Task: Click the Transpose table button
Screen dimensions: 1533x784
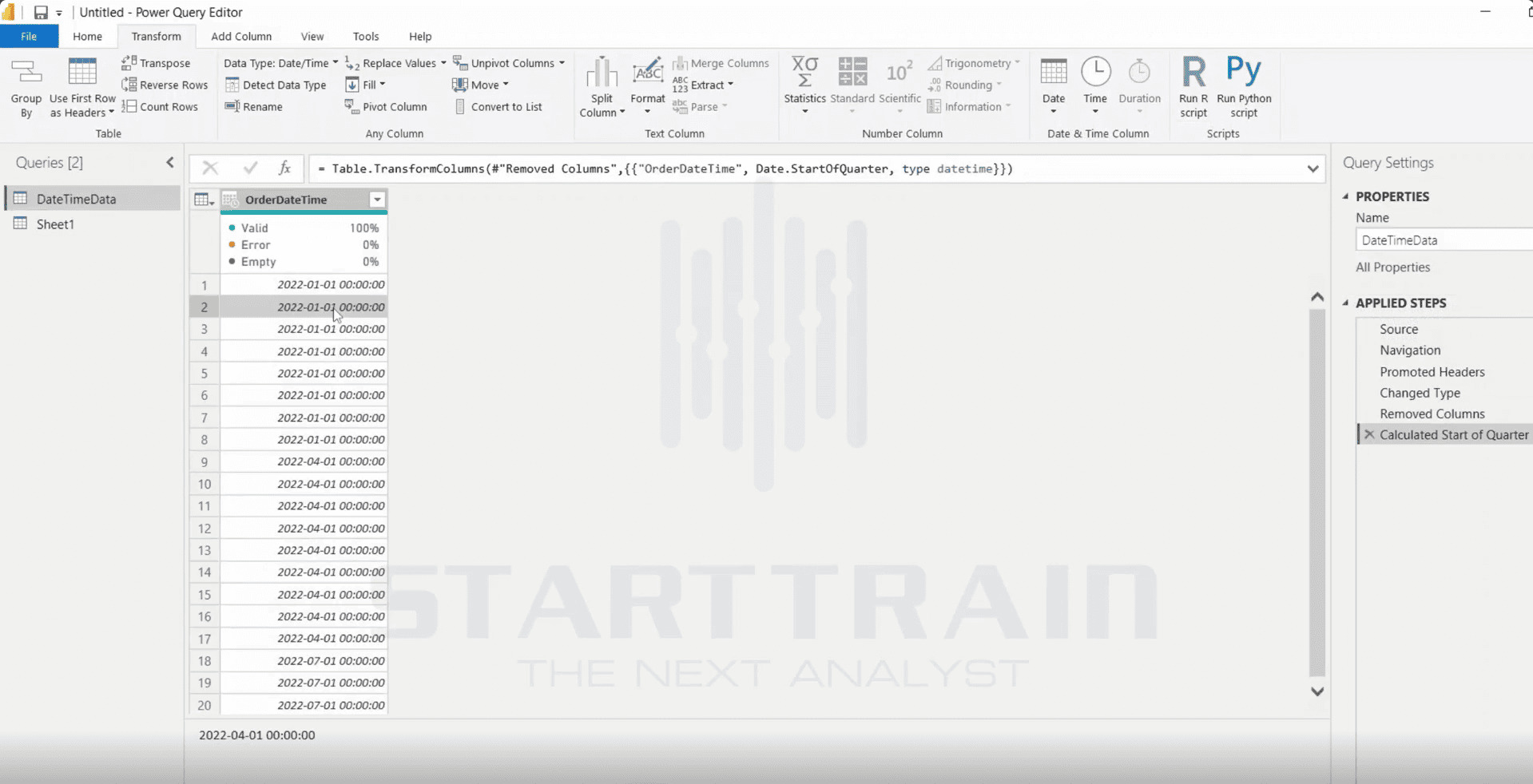Action: tap(156, 63)
